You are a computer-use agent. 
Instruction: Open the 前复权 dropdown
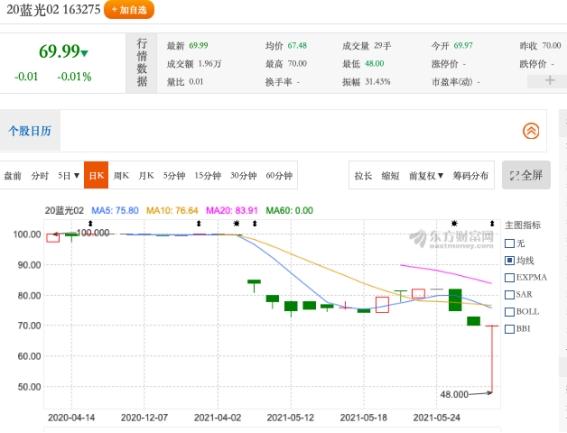[x=426, y=176]
